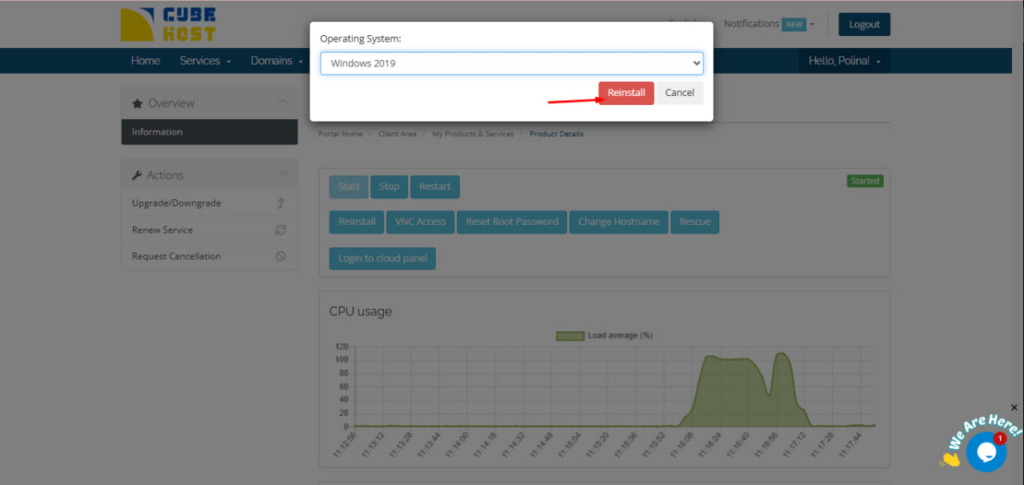Expand the Notifications dropdown
This screenshot has width=1024, height=485.
768,24
